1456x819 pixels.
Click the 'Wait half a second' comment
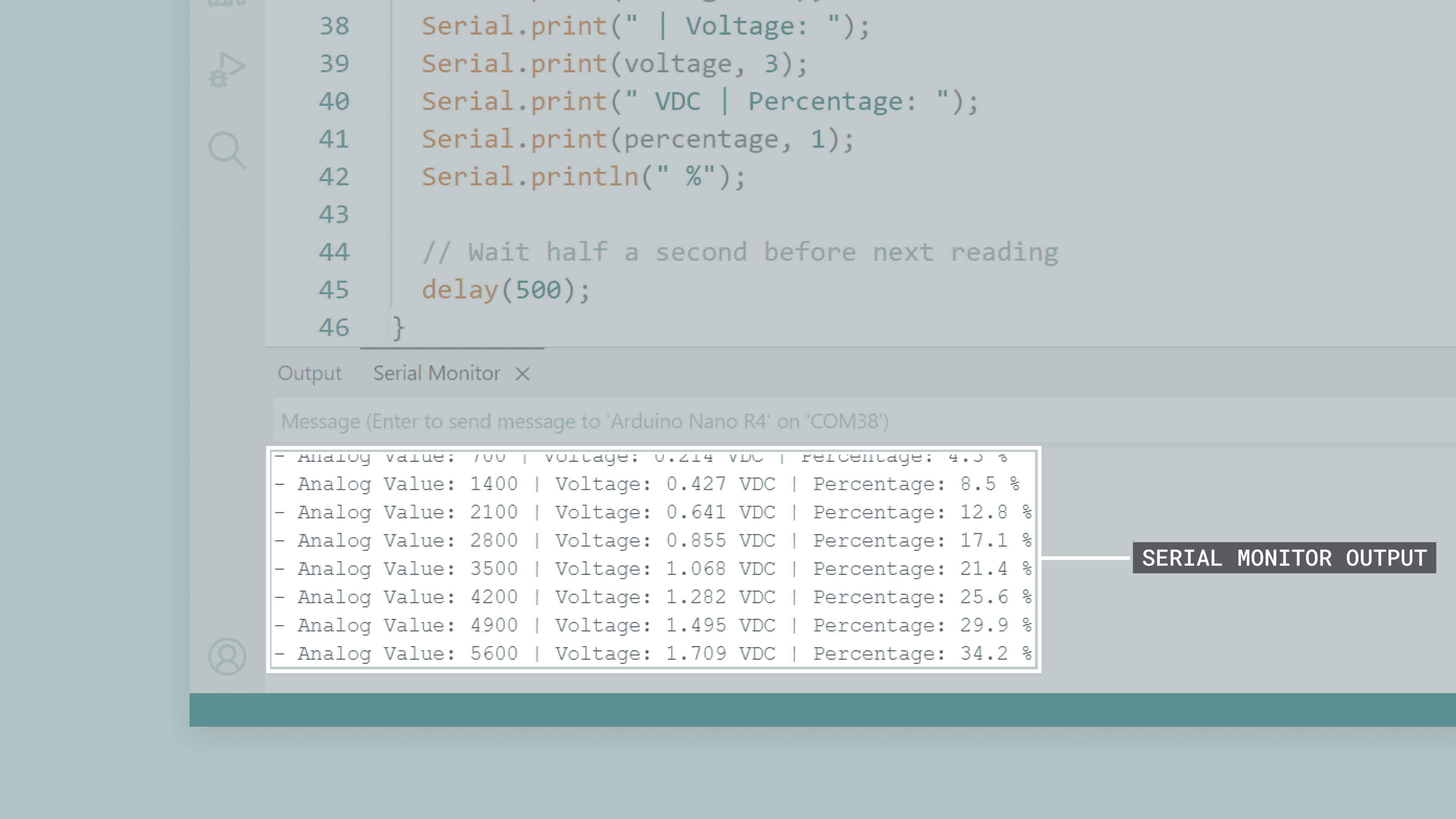coord(740,252)
